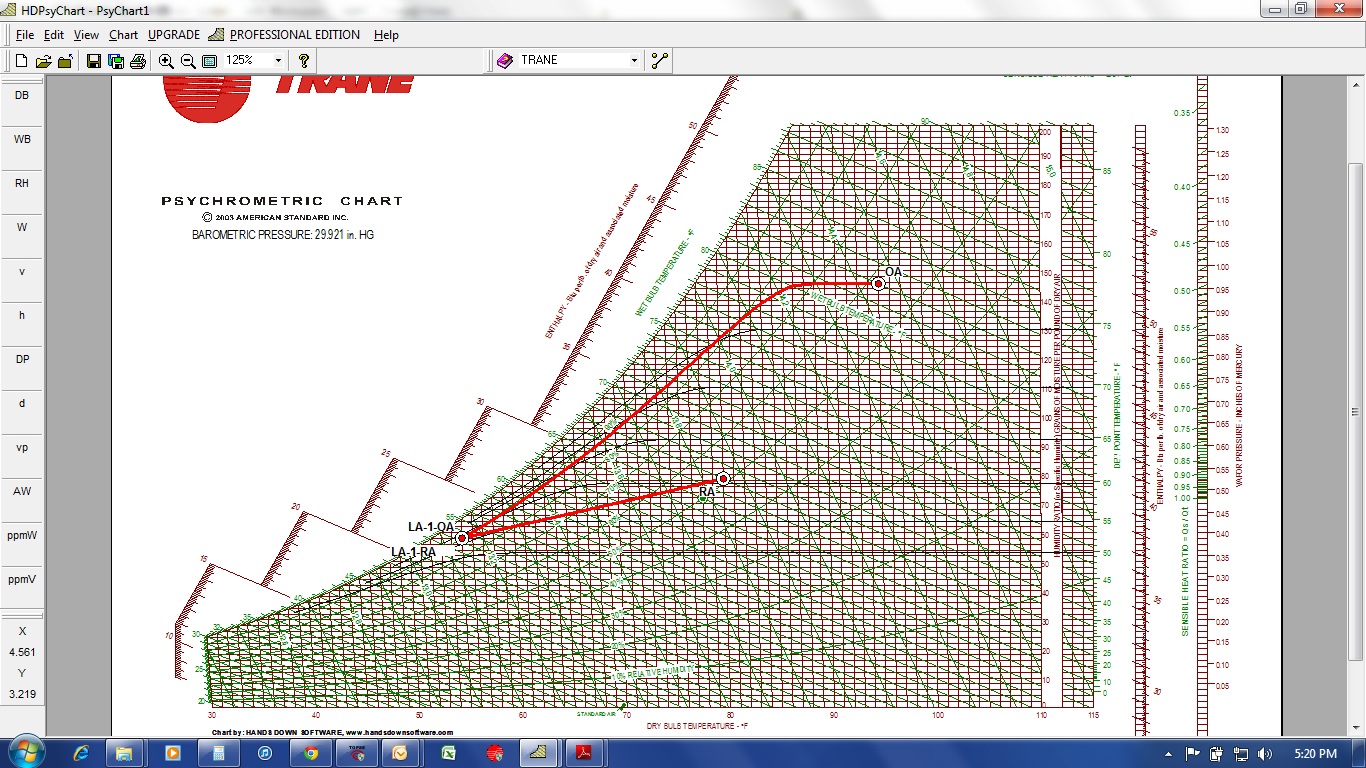Launch Internet Explorer from taskbar
Image resolution: width=1366 pixels, height=768 pixels.
82,753
